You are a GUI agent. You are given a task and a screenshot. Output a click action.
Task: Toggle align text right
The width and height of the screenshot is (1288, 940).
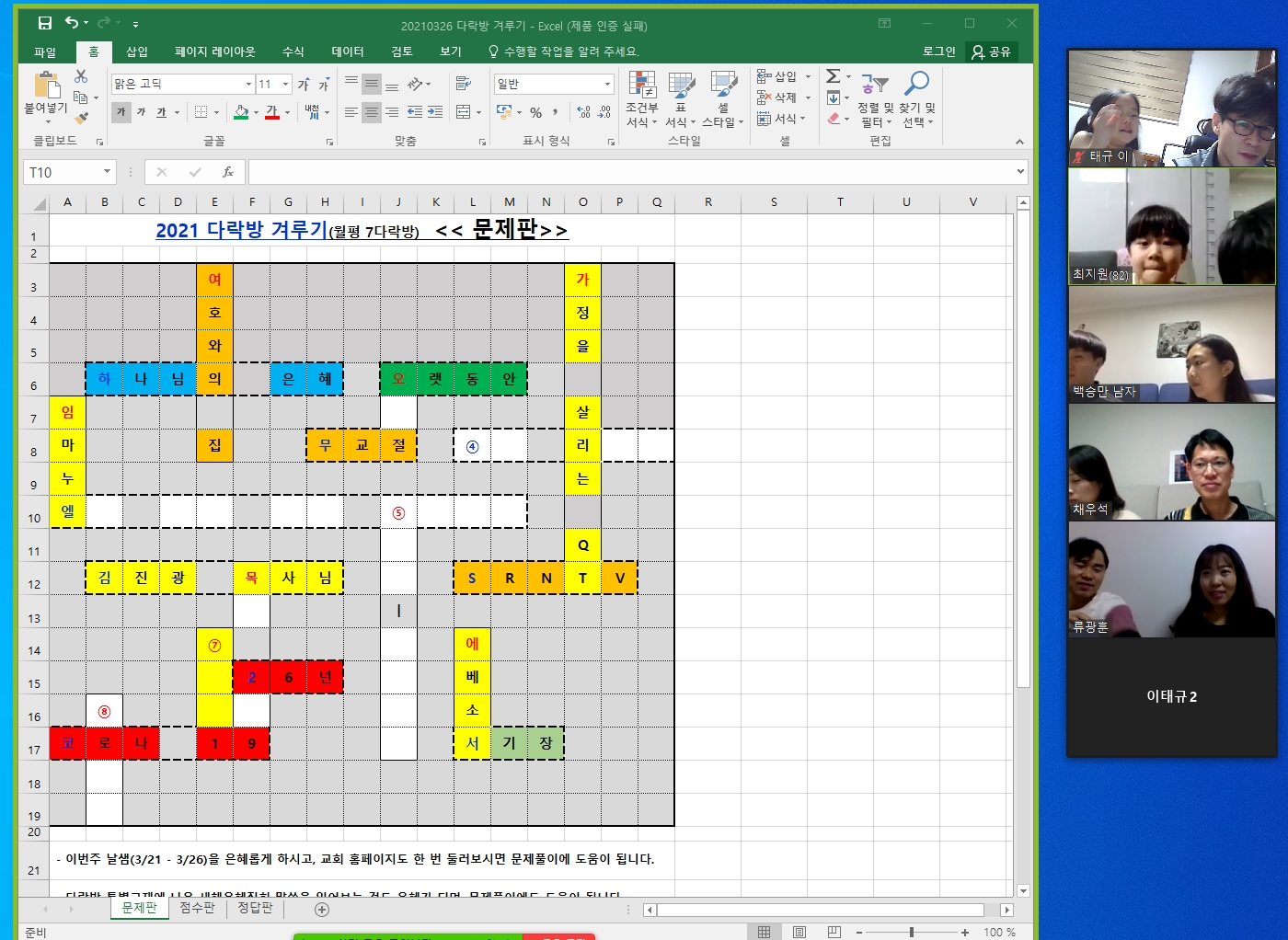coord(391,112)
